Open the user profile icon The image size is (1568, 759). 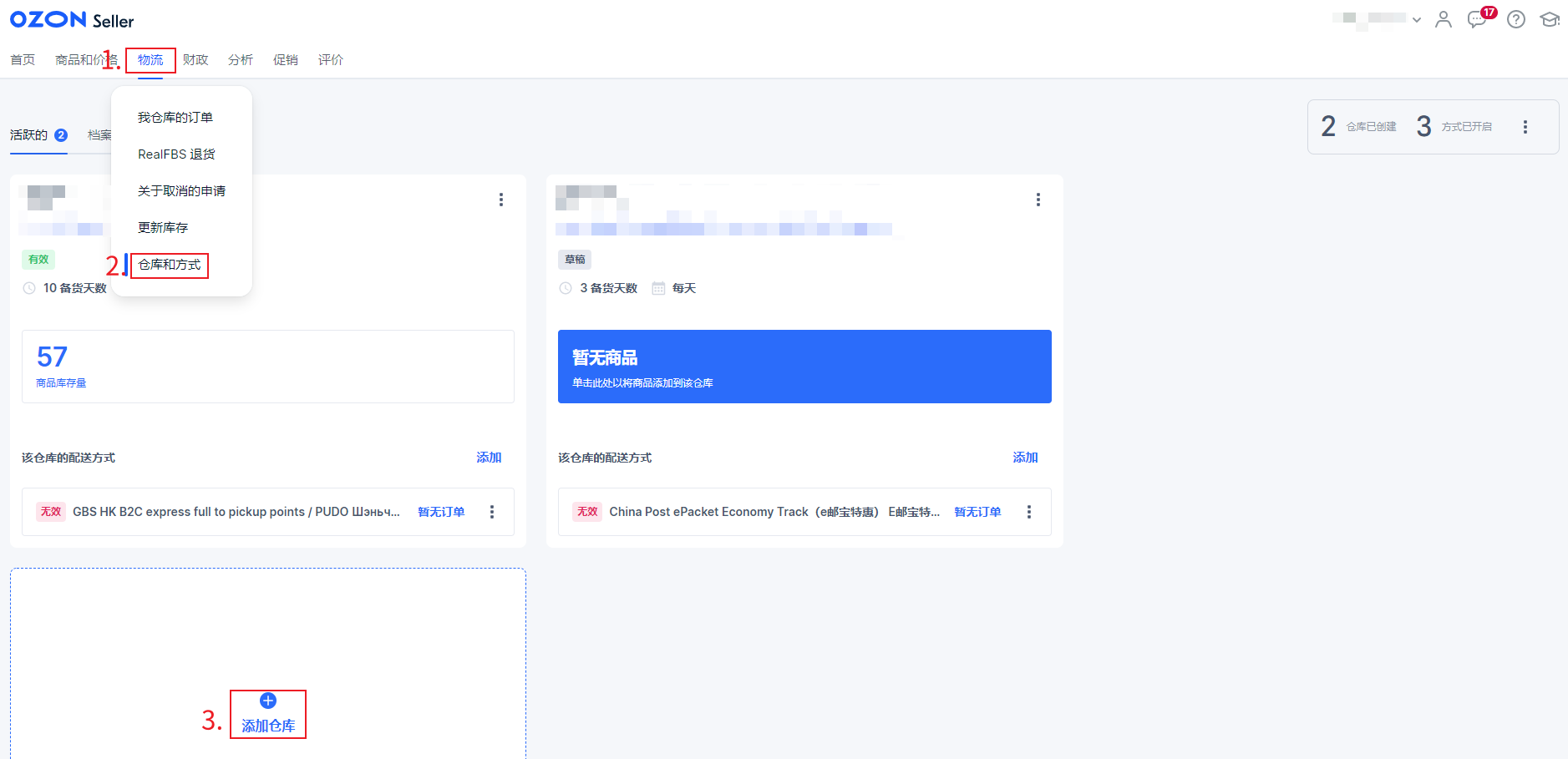pos(1444,19)
